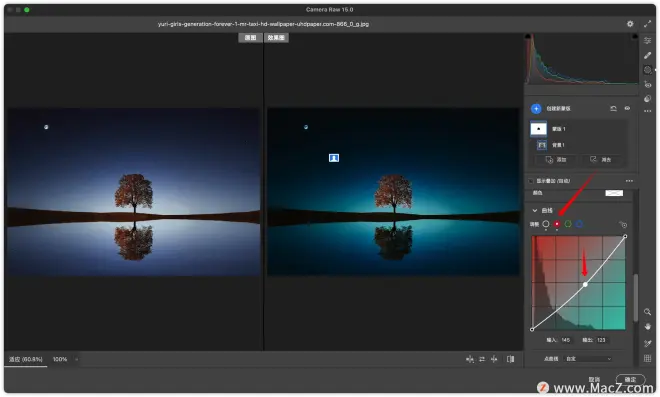Click the Subtract from mask button
This screenshot has width=660, height=397.
(x=600, y=160)
